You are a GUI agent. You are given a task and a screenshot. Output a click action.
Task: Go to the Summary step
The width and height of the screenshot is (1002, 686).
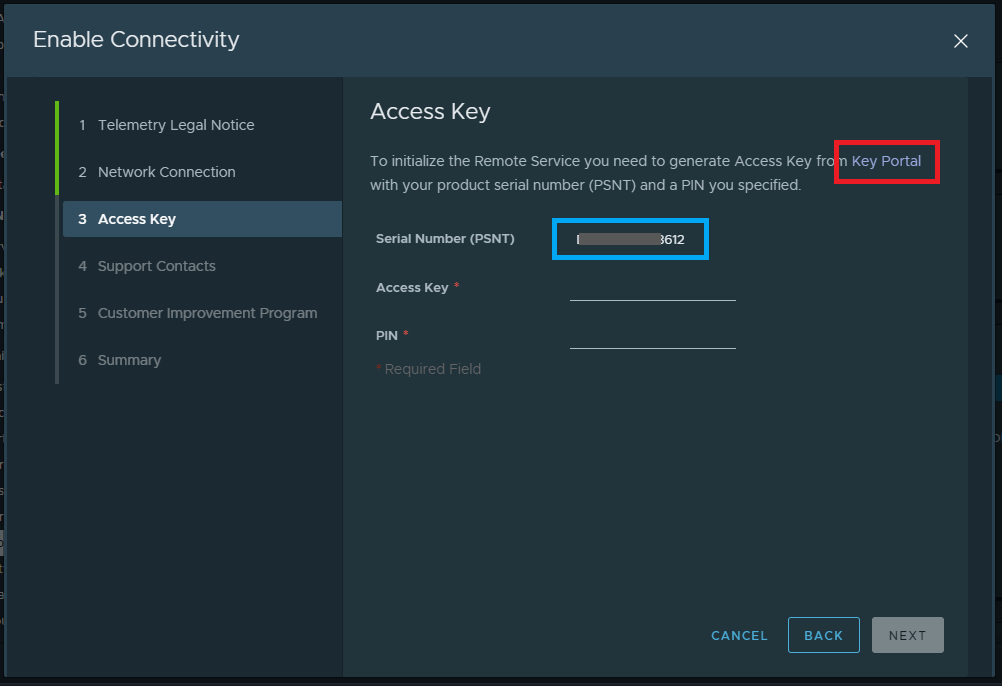(x=129, y=360)
